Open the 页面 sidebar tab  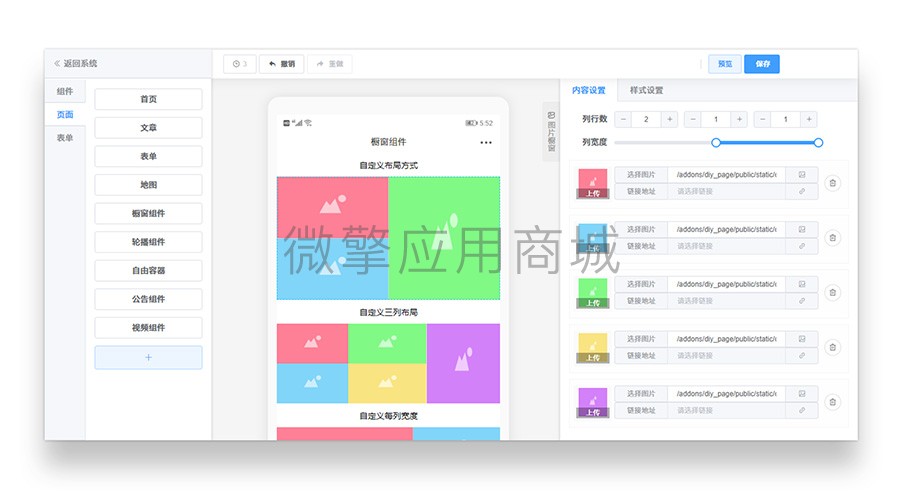pos(65,114)
